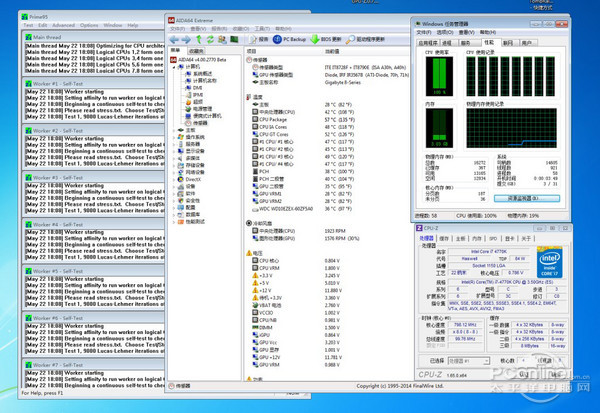The width and height of the screenshot is (600, 413).
Task: Click the AIDA64 back navigation arrow
Action: [174, 39]
